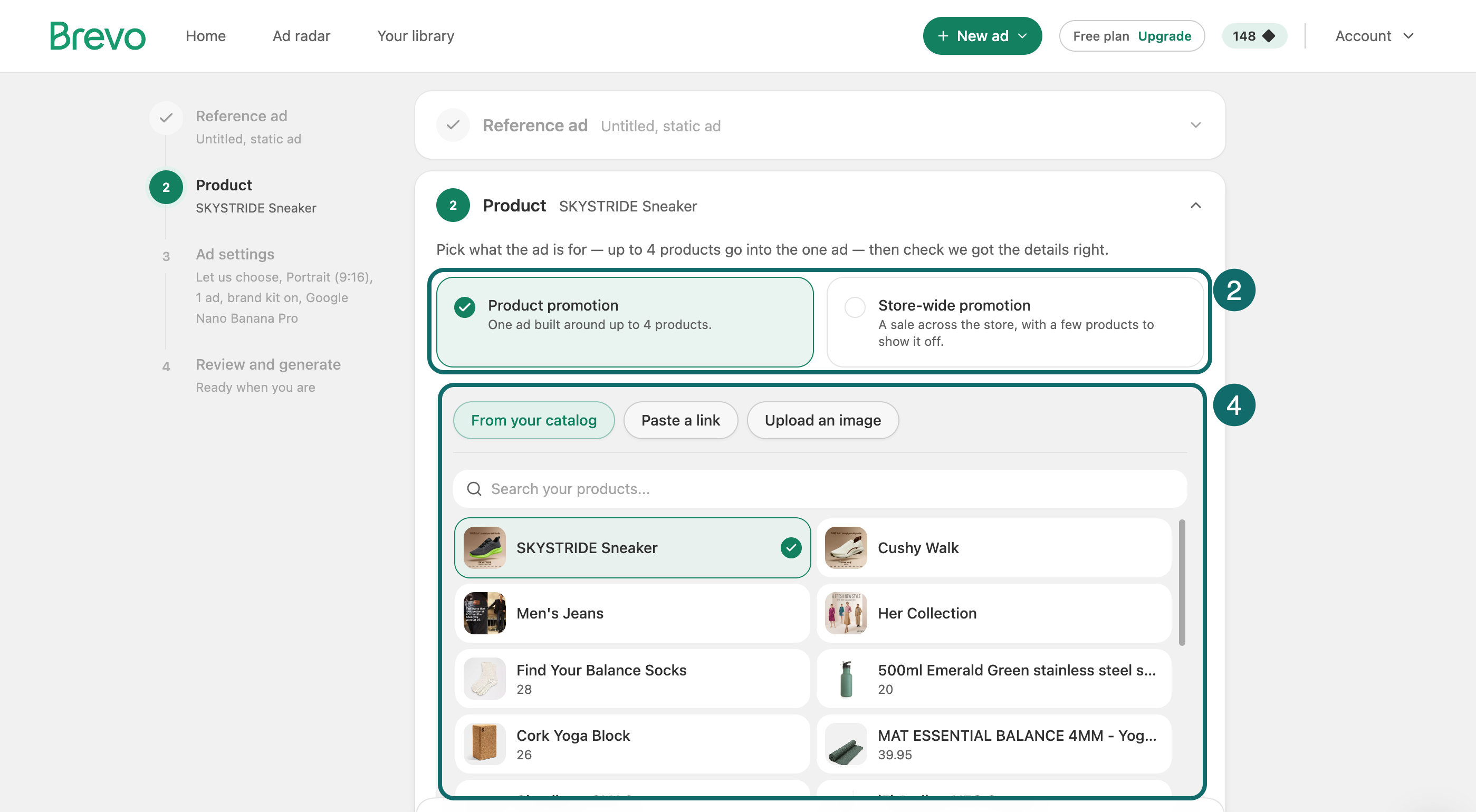Switch to the Upload an image tab
The height and width of the screenshot is (812, 1476).
[823, 420]
